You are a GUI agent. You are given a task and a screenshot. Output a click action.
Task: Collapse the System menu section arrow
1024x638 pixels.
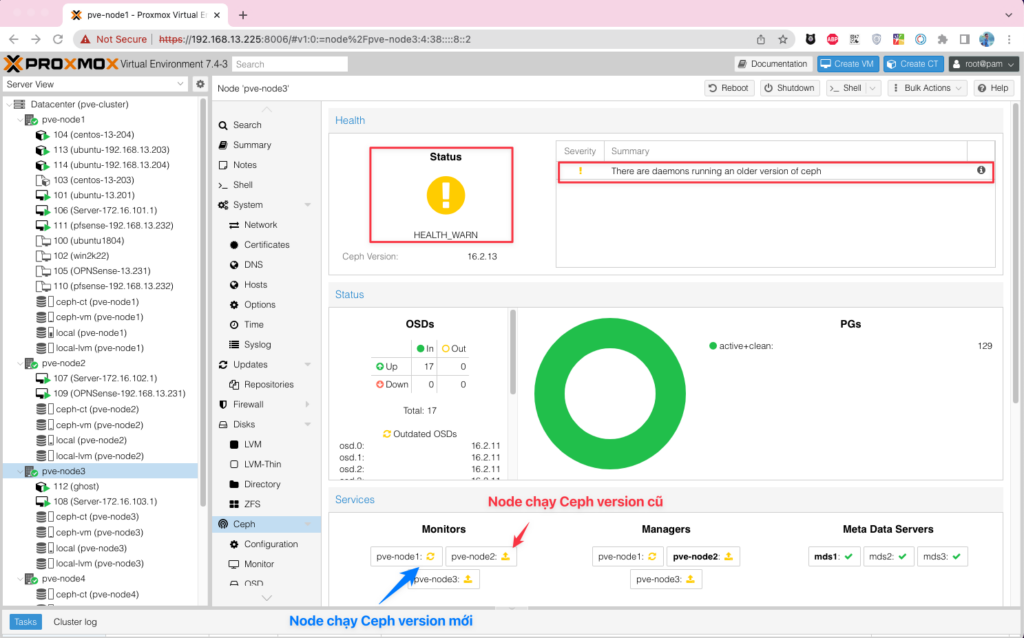pos(308,205)
